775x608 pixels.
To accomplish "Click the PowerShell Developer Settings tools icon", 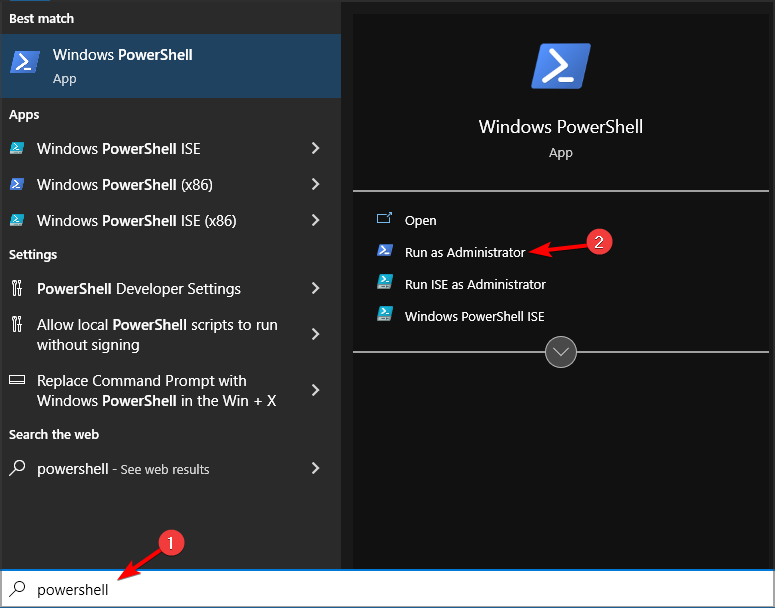I will point(17,288).
